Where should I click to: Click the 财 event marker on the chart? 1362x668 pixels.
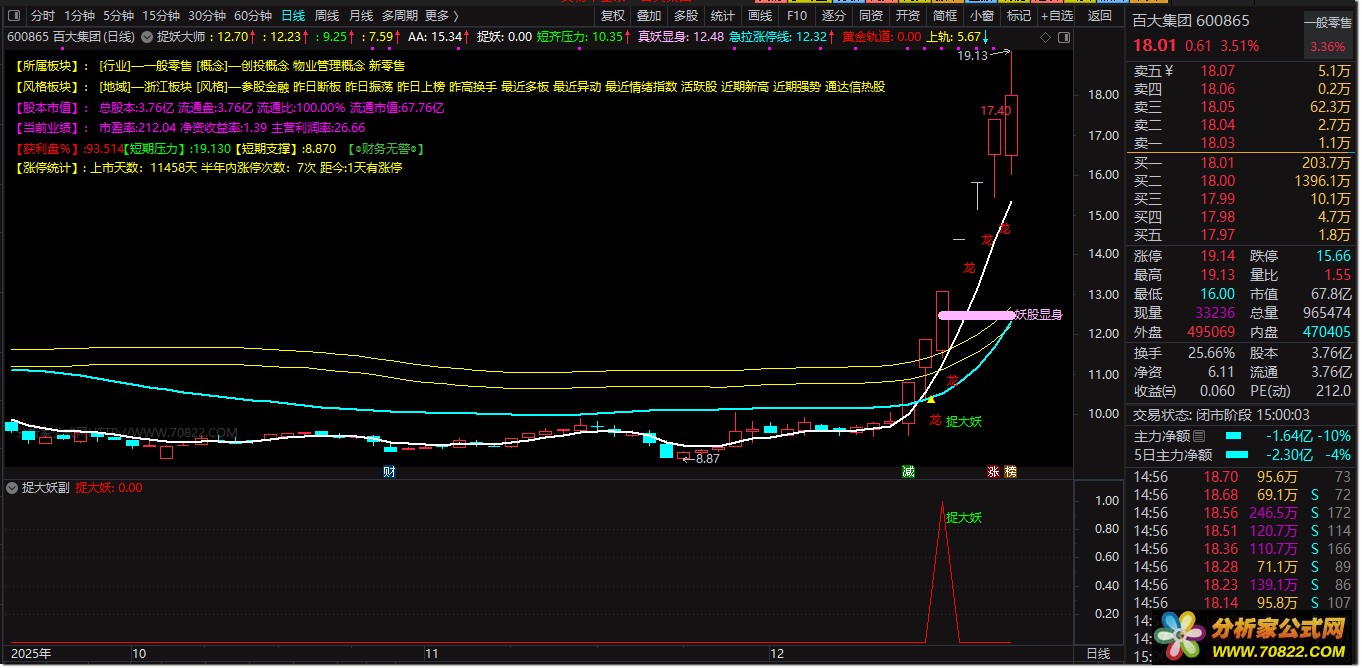pyautogui.click(x=389, y=471)
